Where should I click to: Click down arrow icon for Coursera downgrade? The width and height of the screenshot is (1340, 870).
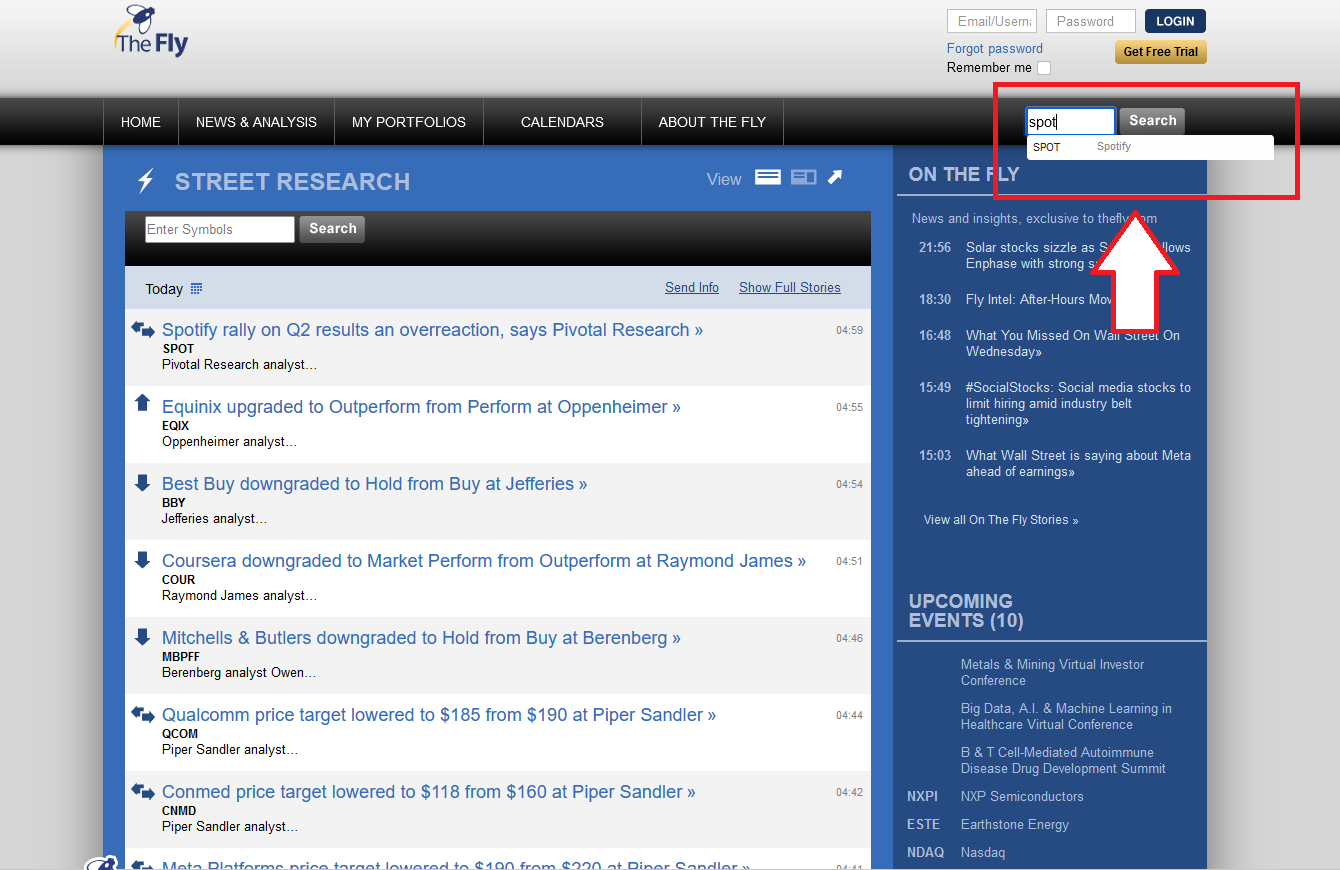tap(142, 560)
